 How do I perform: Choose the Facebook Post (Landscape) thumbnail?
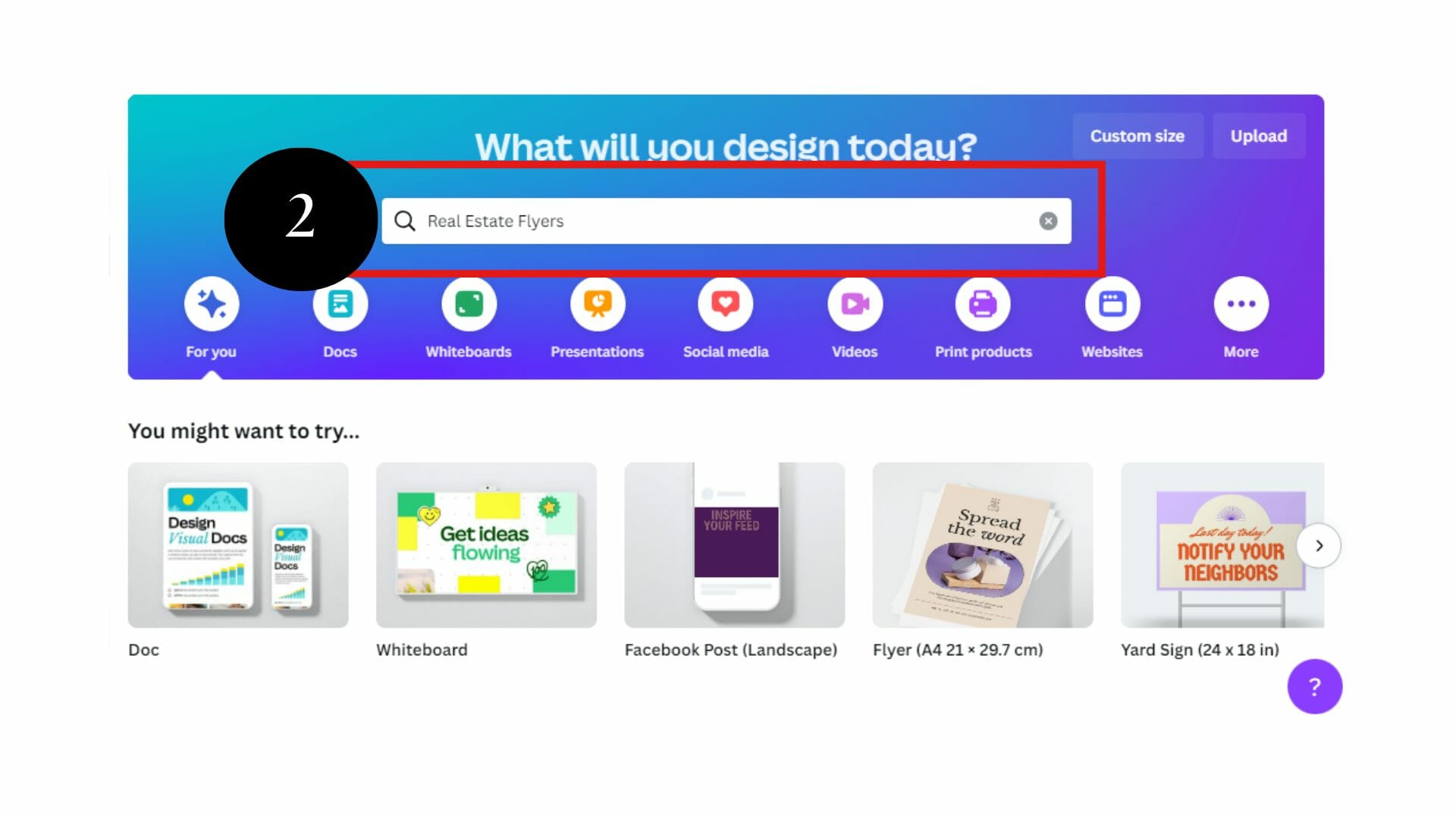click(x=734, y=545)
